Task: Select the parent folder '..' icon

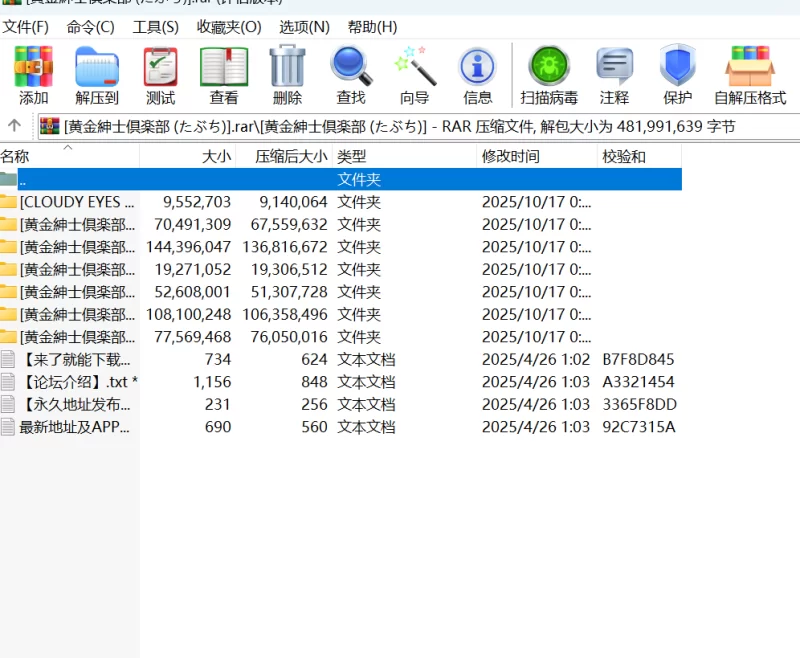Action: point(9,179)
